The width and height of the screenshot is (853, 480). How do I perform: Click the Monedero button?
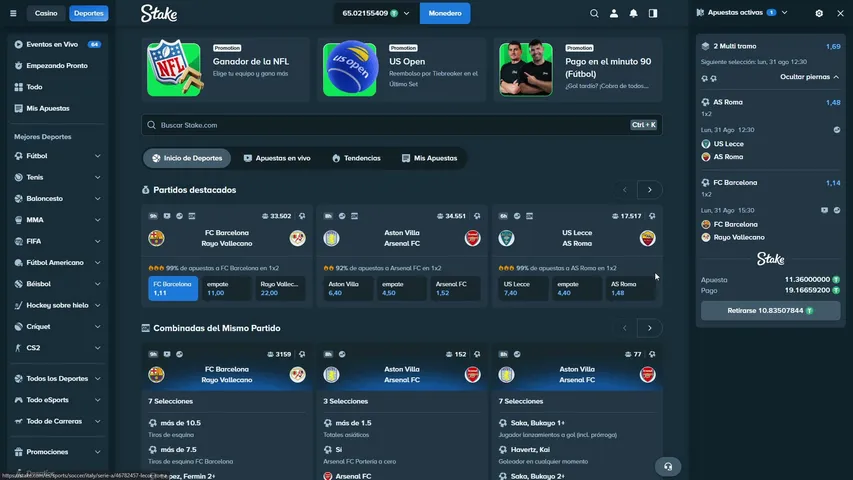[x=445, y=13]
